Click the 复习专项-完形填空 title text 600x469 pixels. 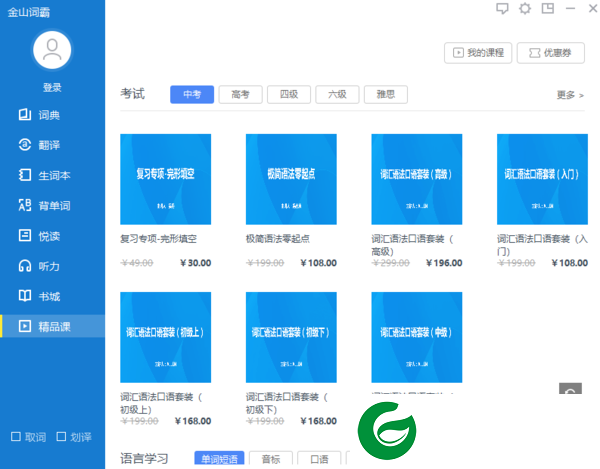coord(158,239)
